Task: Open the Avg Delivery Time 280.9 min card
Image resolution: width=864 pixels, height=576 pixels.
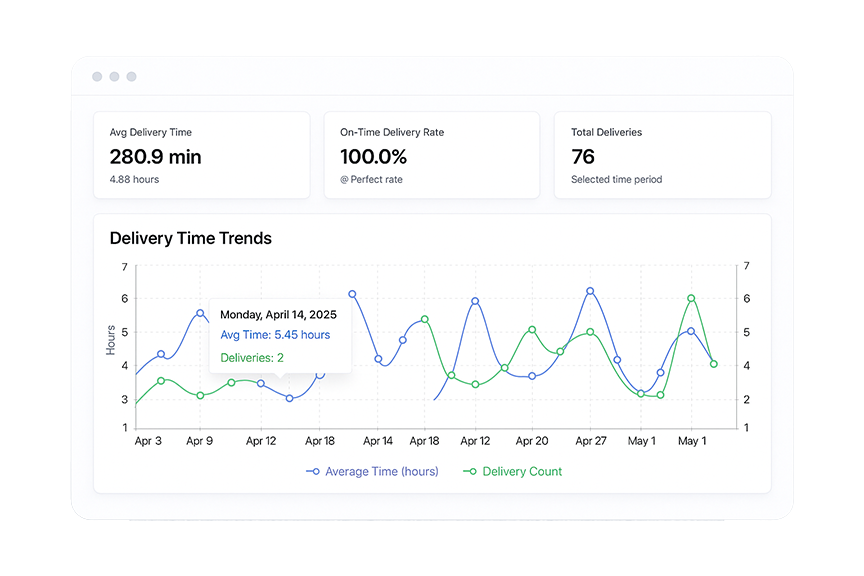Action: tap(201, 155)
